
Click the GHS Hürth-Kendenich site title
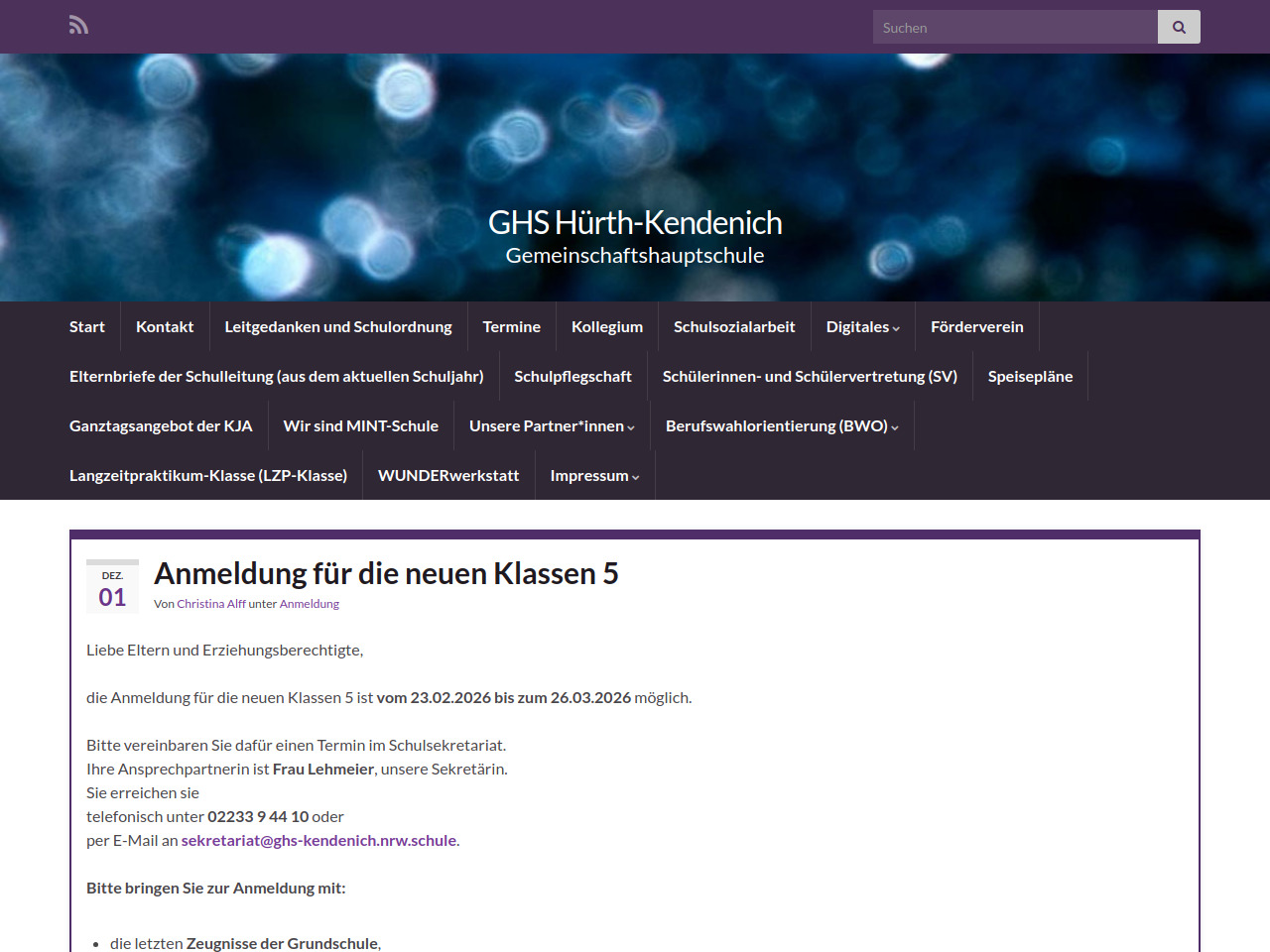point(635,223)
